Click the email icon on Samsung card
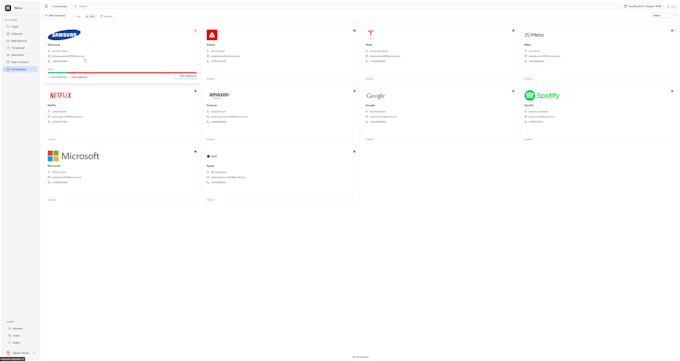The image size is (680, 361). pyautogui.click(x=49, y=56)
